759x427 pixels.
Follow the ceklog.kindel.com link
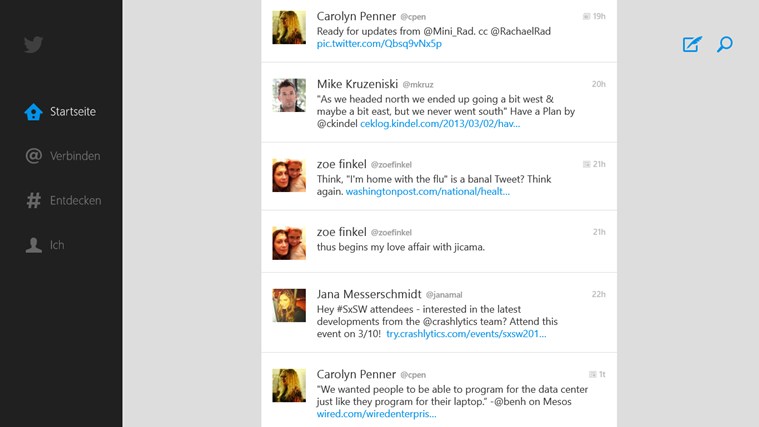pos(440,124)
